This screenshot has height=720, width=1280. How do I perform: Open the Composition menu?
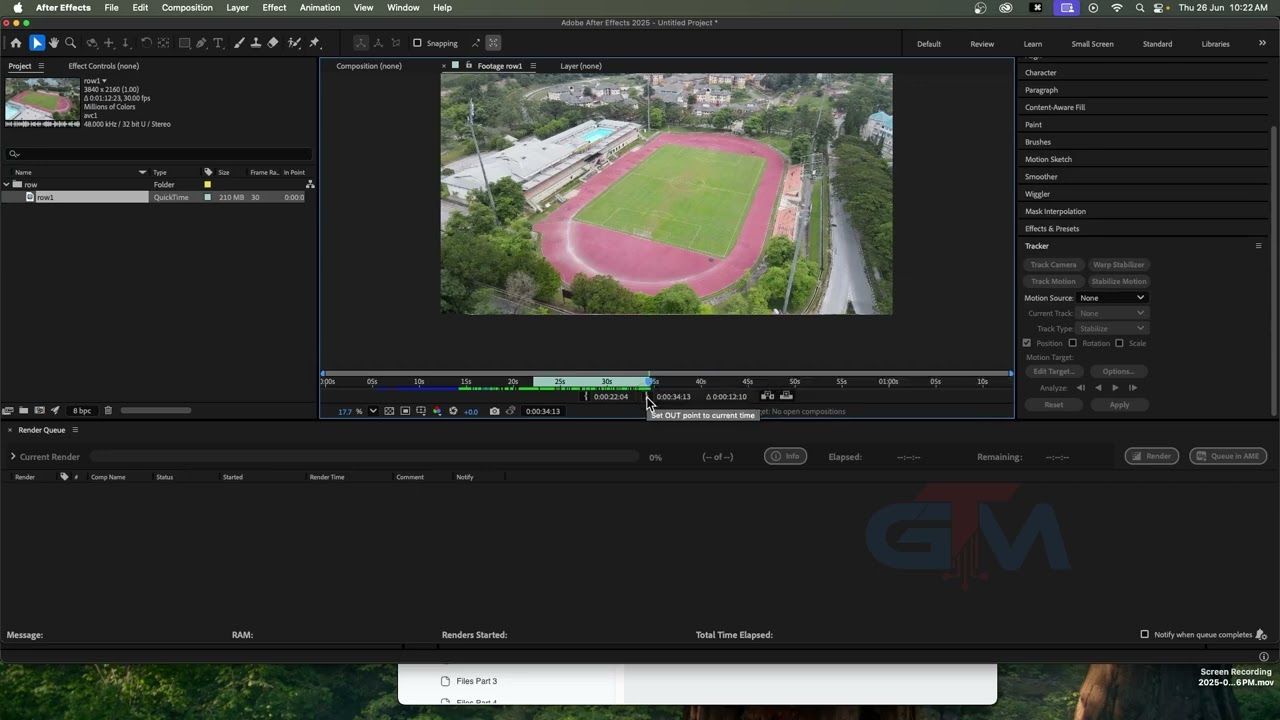[187, 7]
